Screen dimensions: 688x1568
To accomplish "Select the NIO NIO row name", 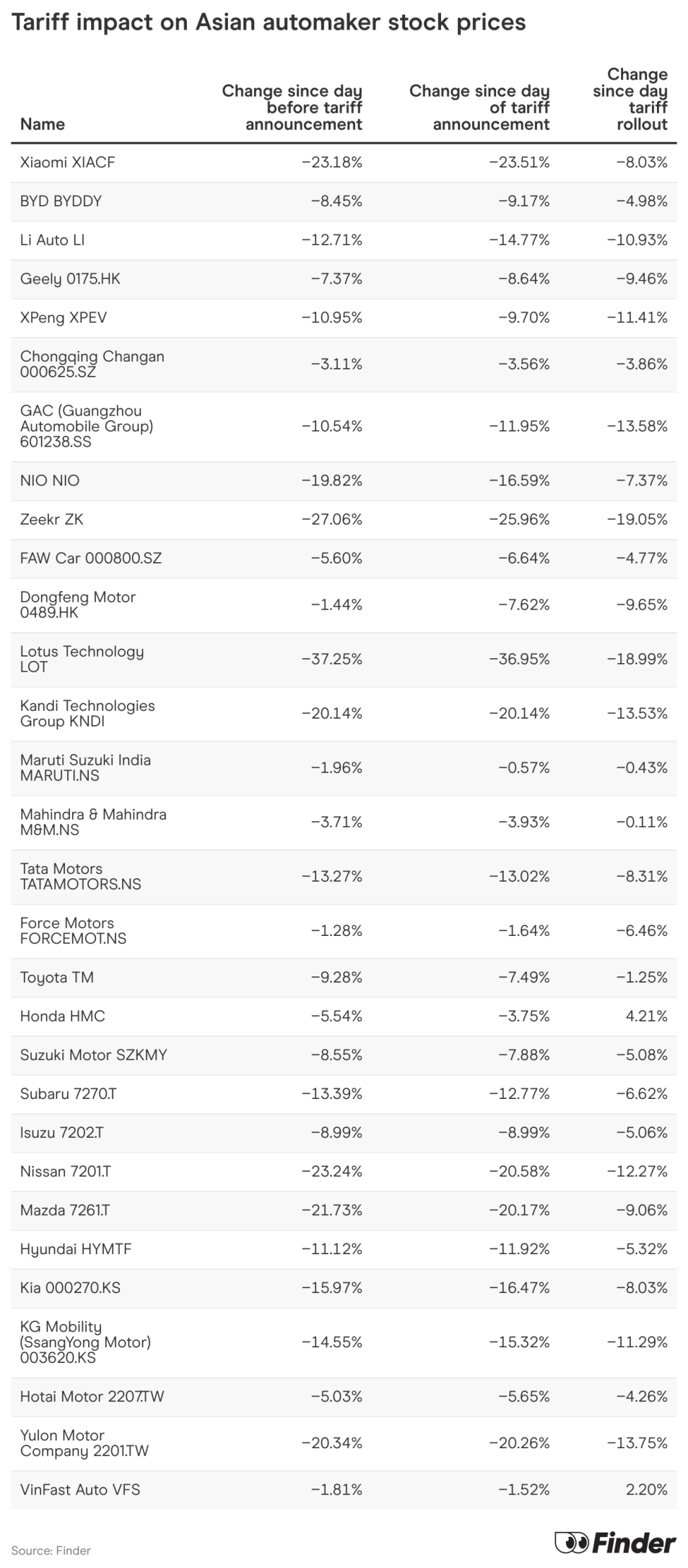I will [50, 481].
